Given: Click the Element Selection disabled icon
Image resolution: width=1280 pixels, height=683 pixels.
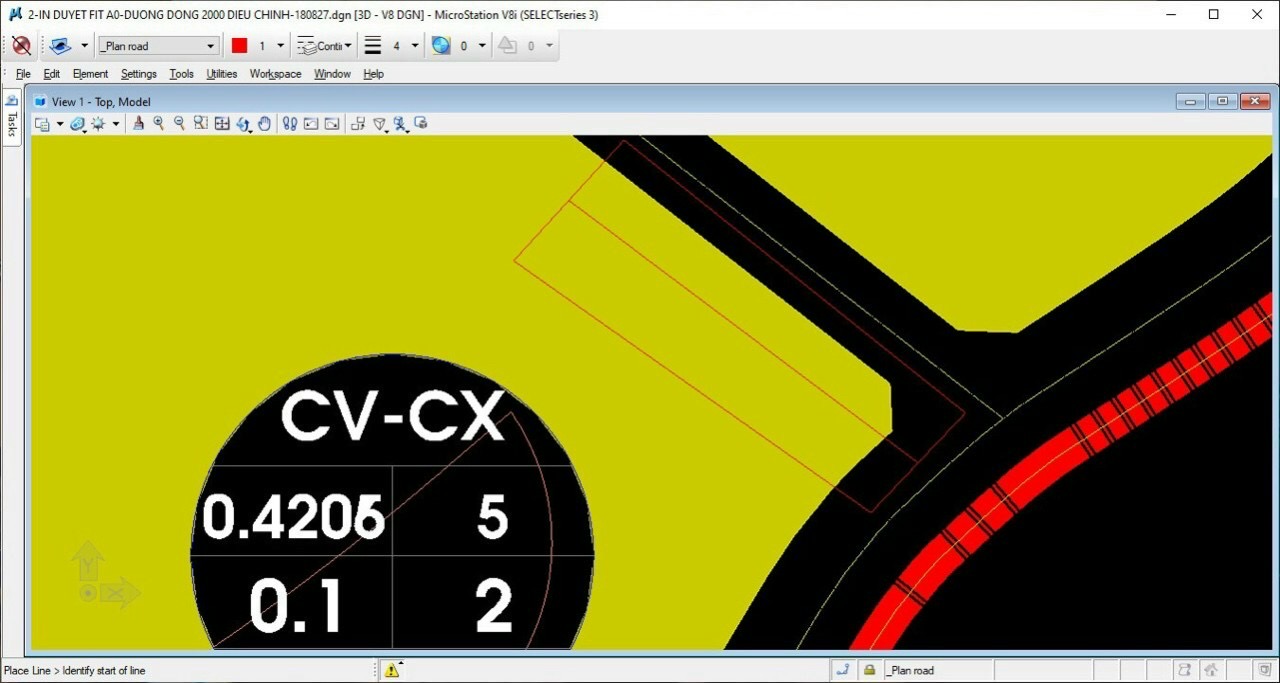Looking at the screenshot, I should pos(21,46).
